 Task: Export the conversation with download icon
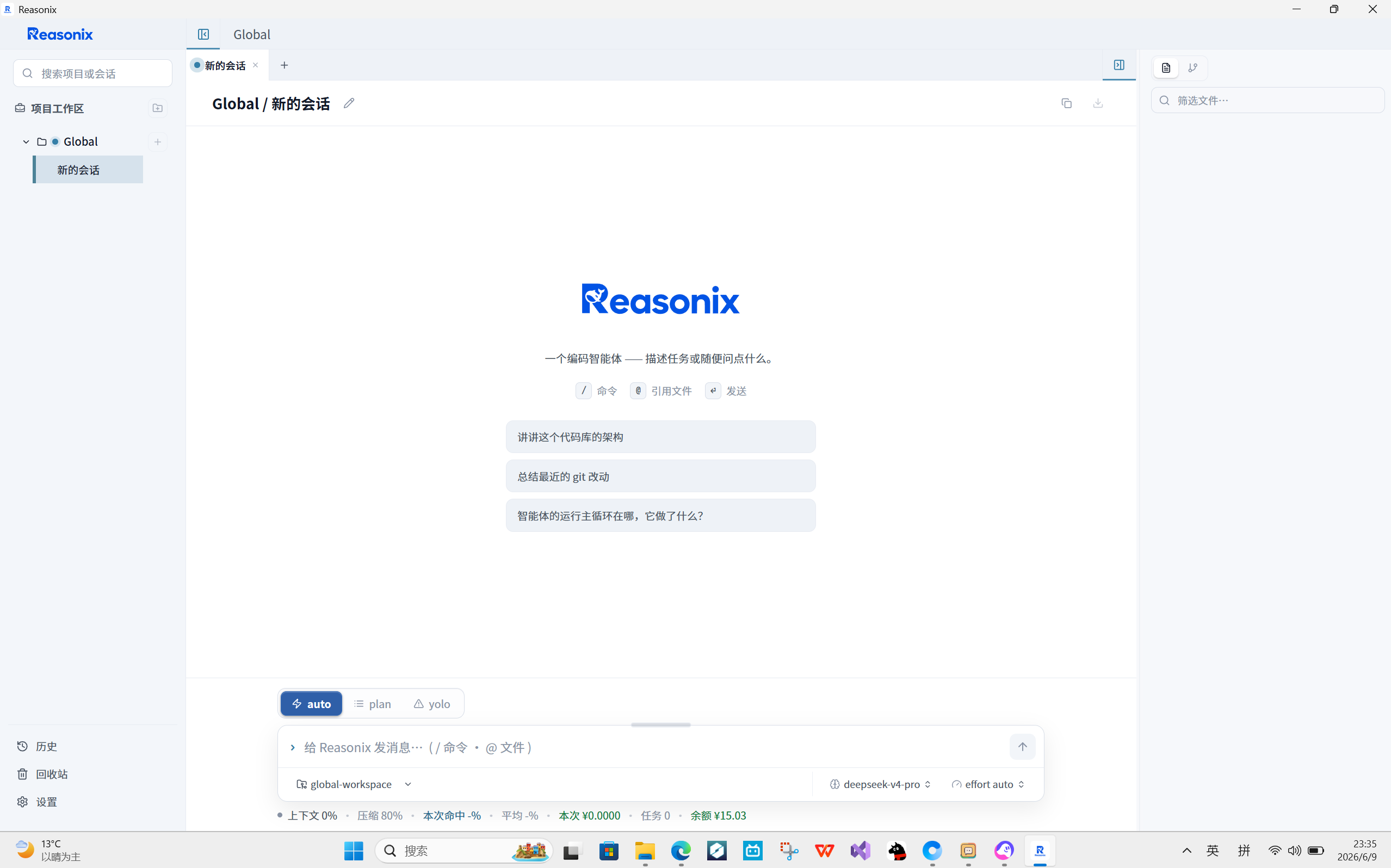[x=1098, y=103]
